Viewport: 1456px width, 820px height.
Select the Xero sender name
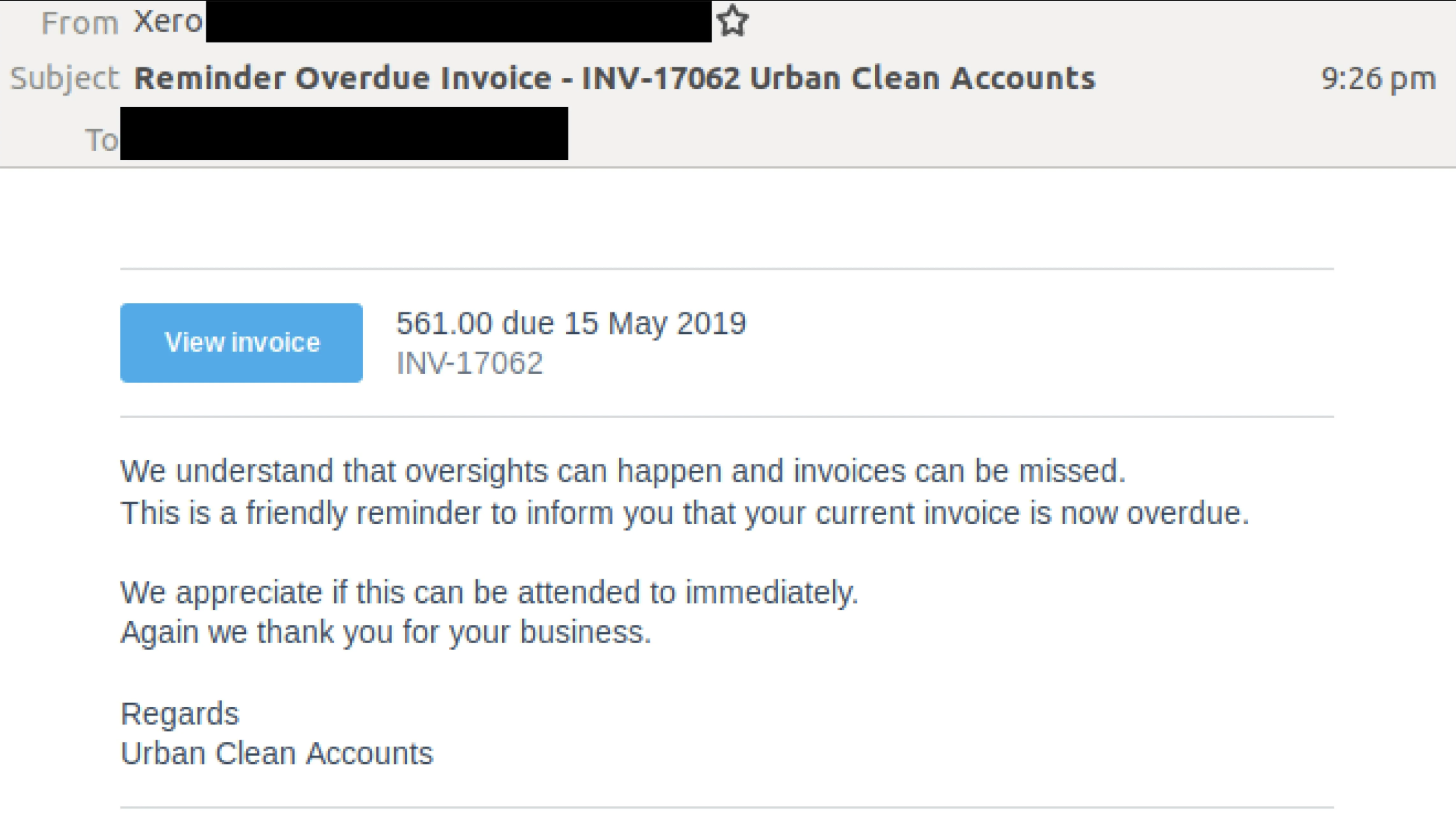[168, 21]
